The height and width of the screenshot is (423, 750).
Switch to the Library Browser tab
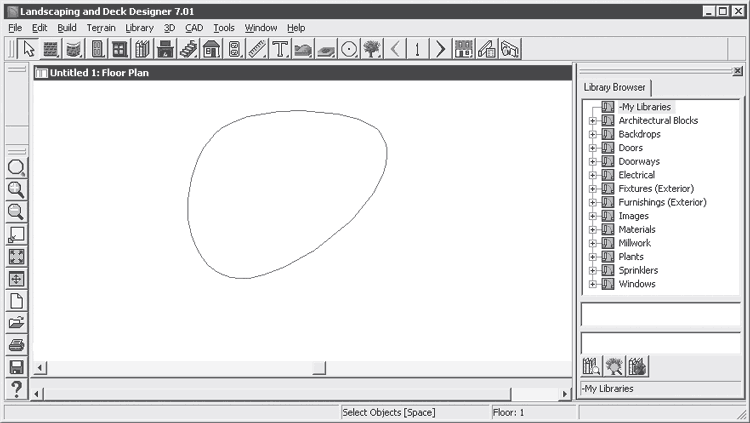[x=615, y=87]
